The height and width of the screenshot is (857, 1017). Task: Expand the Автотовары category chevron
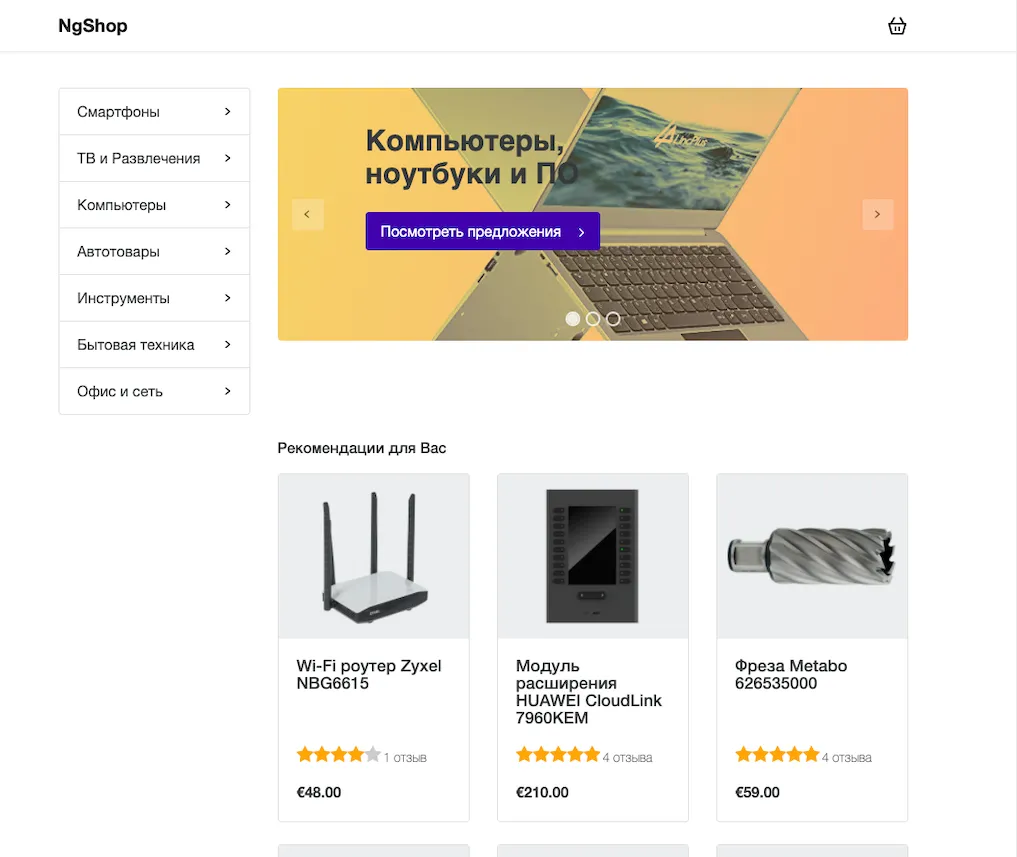pyautogui.click(x=228, y=252)
